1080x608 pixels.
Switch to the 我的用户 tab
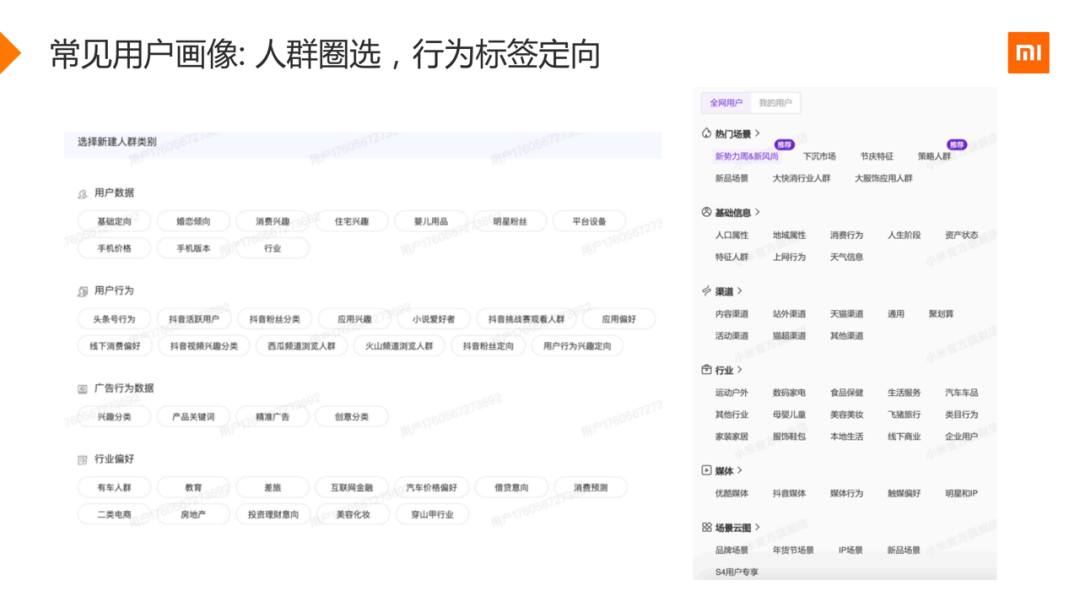point(775,103)
